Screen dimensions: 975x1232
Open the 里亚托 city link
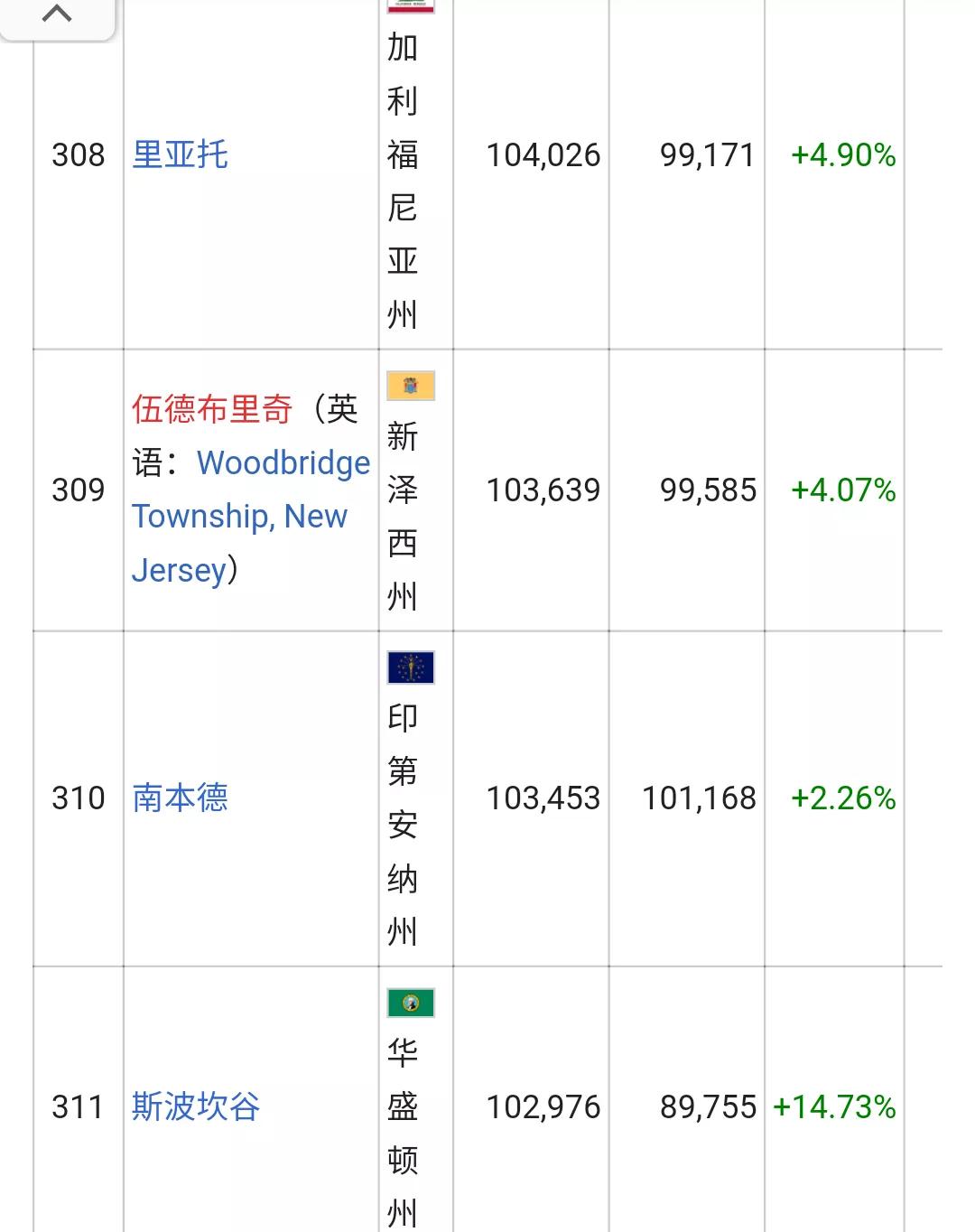(x=181, y=154)
